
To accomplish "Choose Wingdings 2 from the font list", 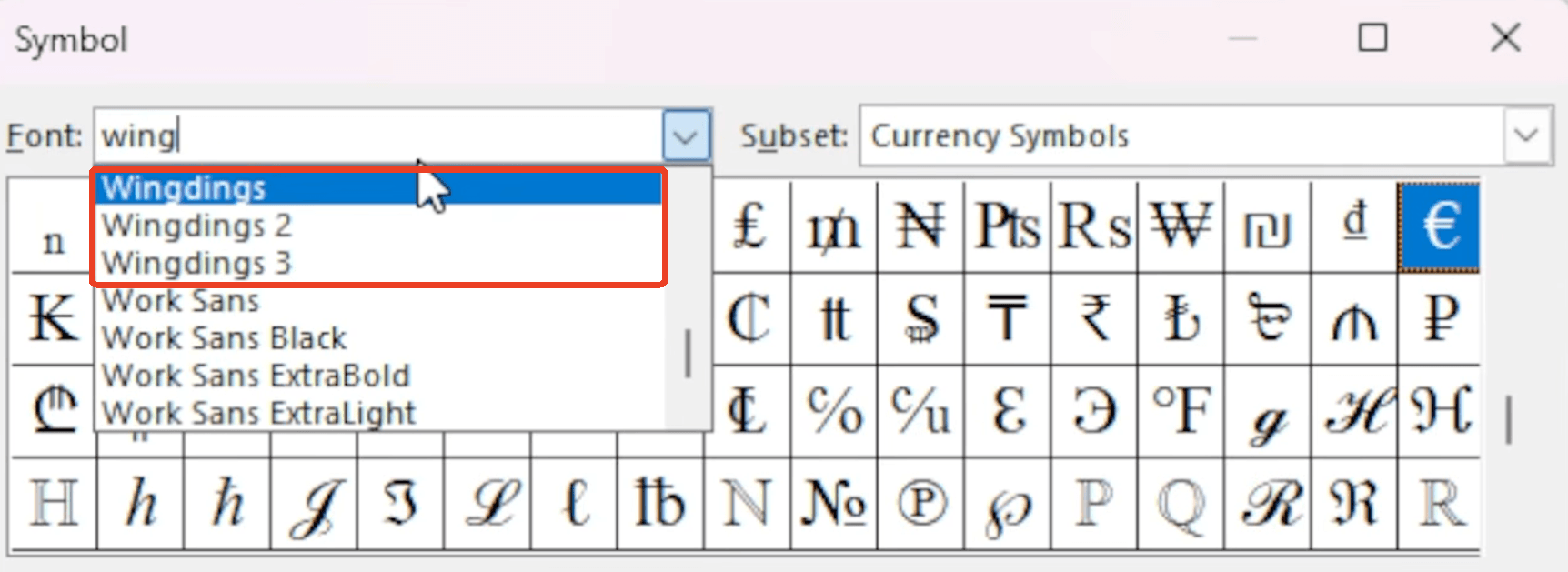I will coord(379,226).
